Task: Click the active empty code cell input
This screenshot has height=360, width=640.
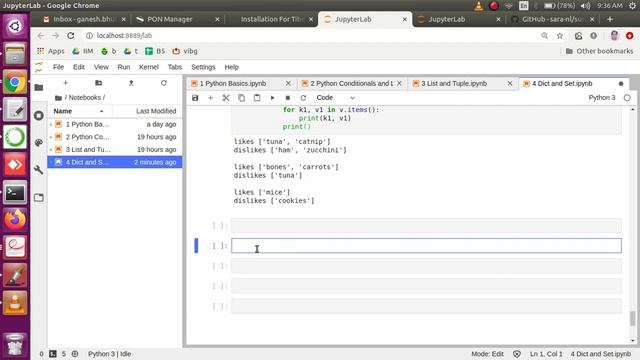Action: [x=426, y=246]
